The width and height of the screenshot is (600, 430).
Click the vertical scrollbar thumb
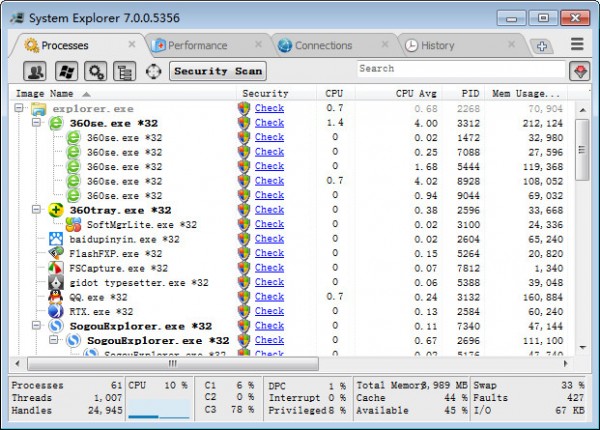pos(582,150)
